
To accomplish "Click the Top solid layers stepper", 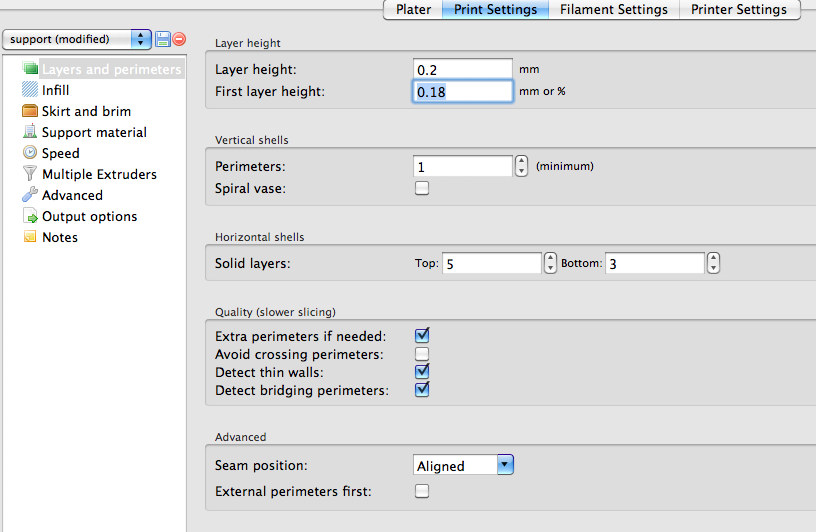I will pos(550,263).
